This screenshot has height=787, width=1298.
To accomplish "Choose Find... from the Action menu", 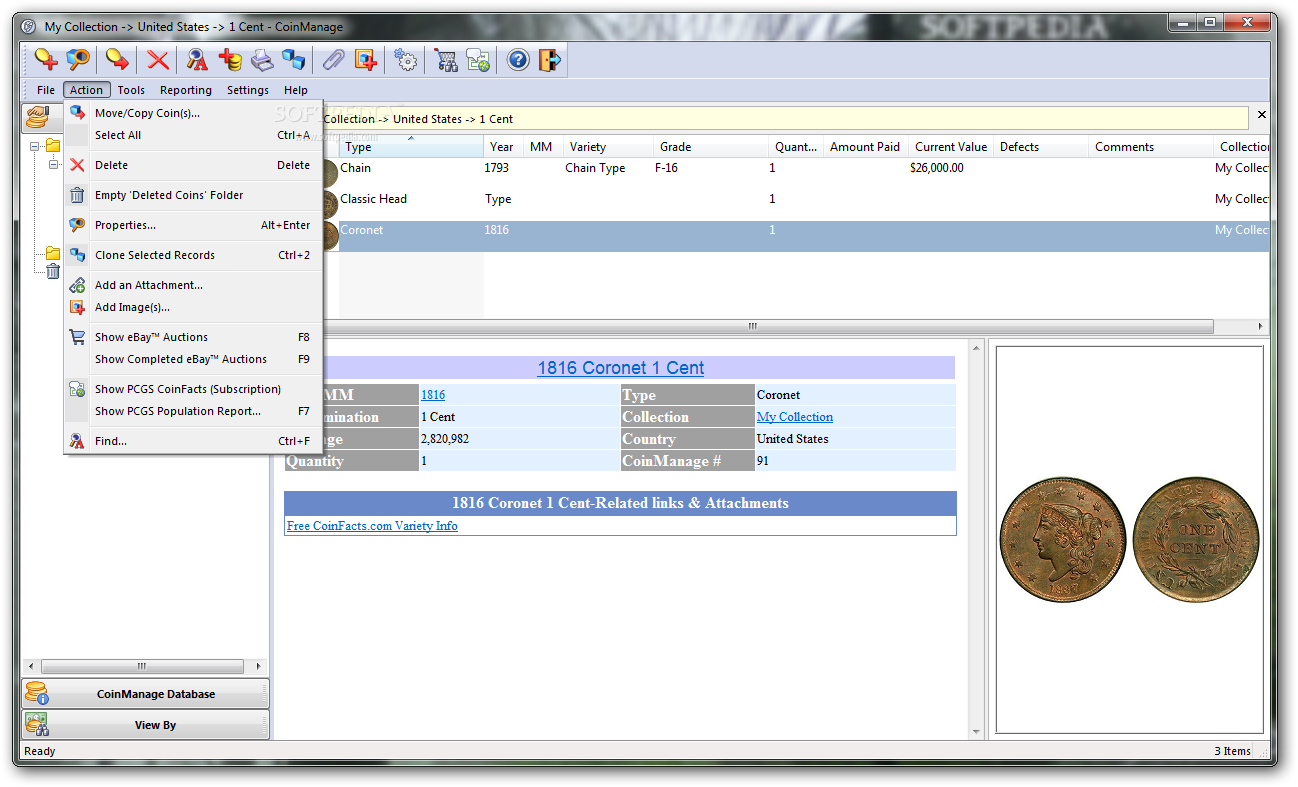I will pos(193,441).
